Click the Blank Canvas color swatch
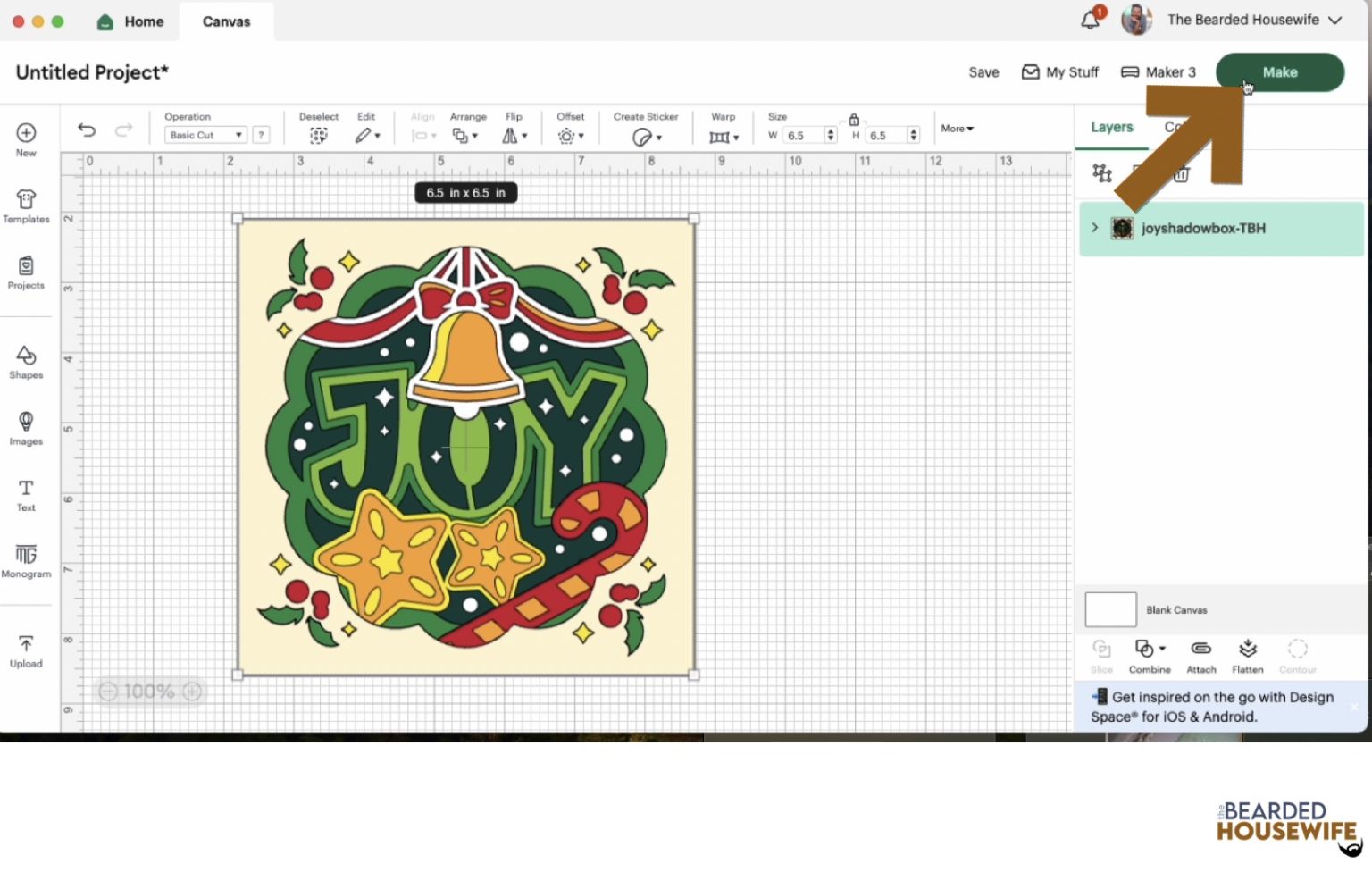Screen dimensions: 1372x872 point(1110,610)
